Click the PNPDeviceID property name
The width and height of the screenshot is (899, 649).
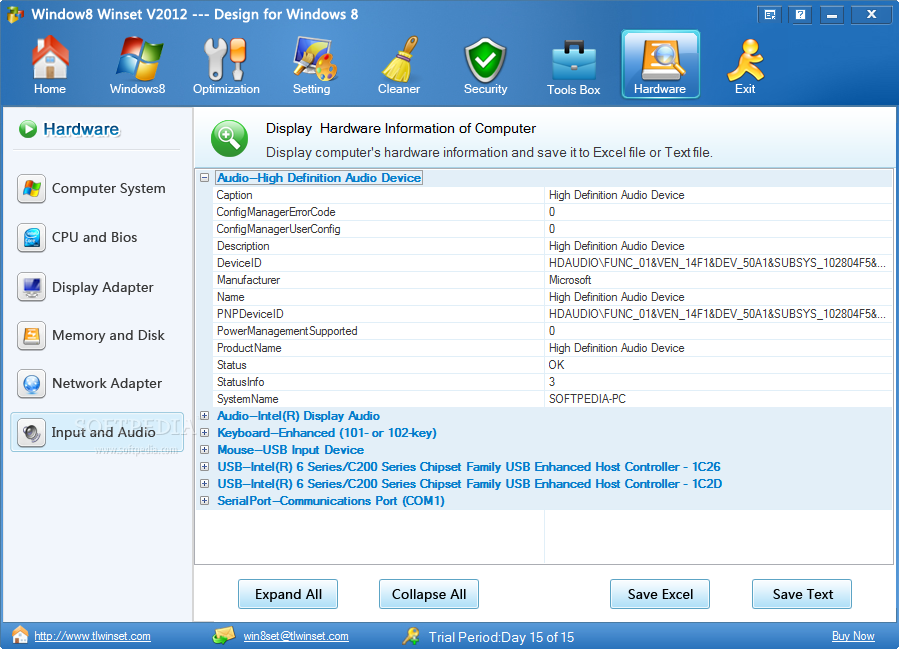click(x=250, y=314)
